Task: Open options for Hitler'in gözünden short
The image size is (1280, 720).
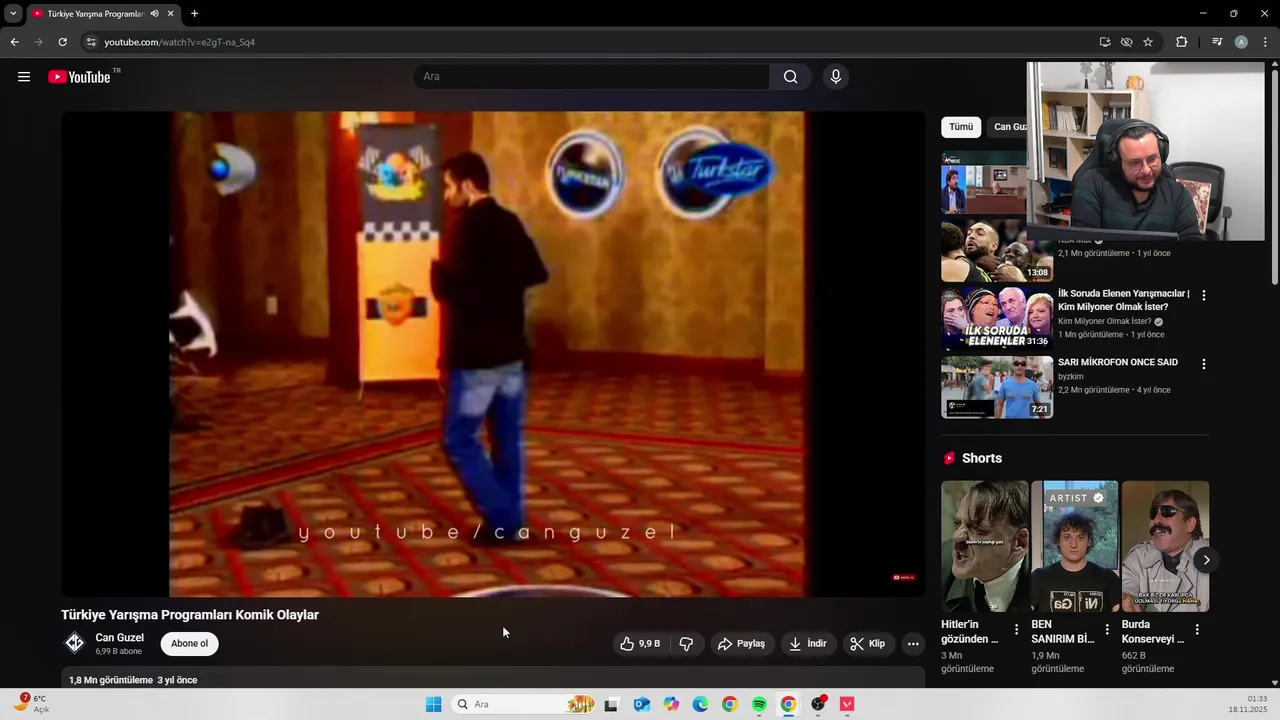Action: [1017, 630]
